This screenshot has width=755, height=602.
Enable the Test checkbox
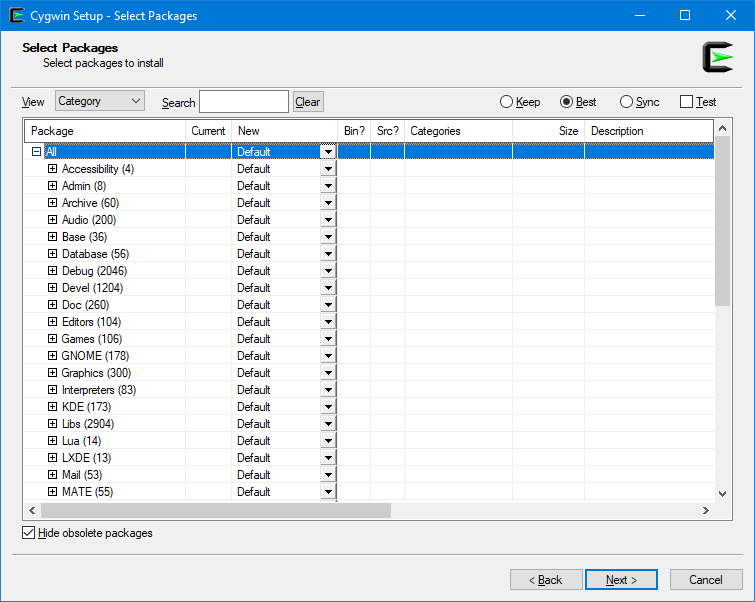(686, 102)
